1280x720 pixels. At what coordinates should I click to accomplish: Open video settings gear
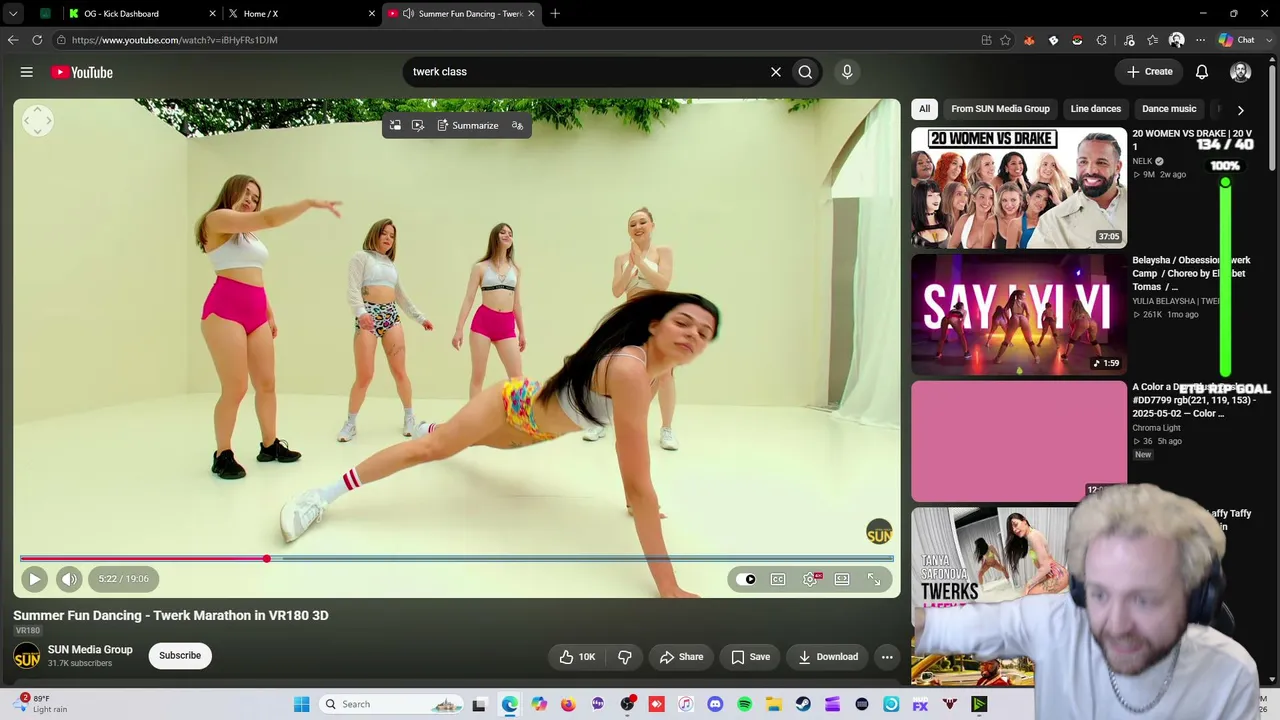[x=810, y=579]
